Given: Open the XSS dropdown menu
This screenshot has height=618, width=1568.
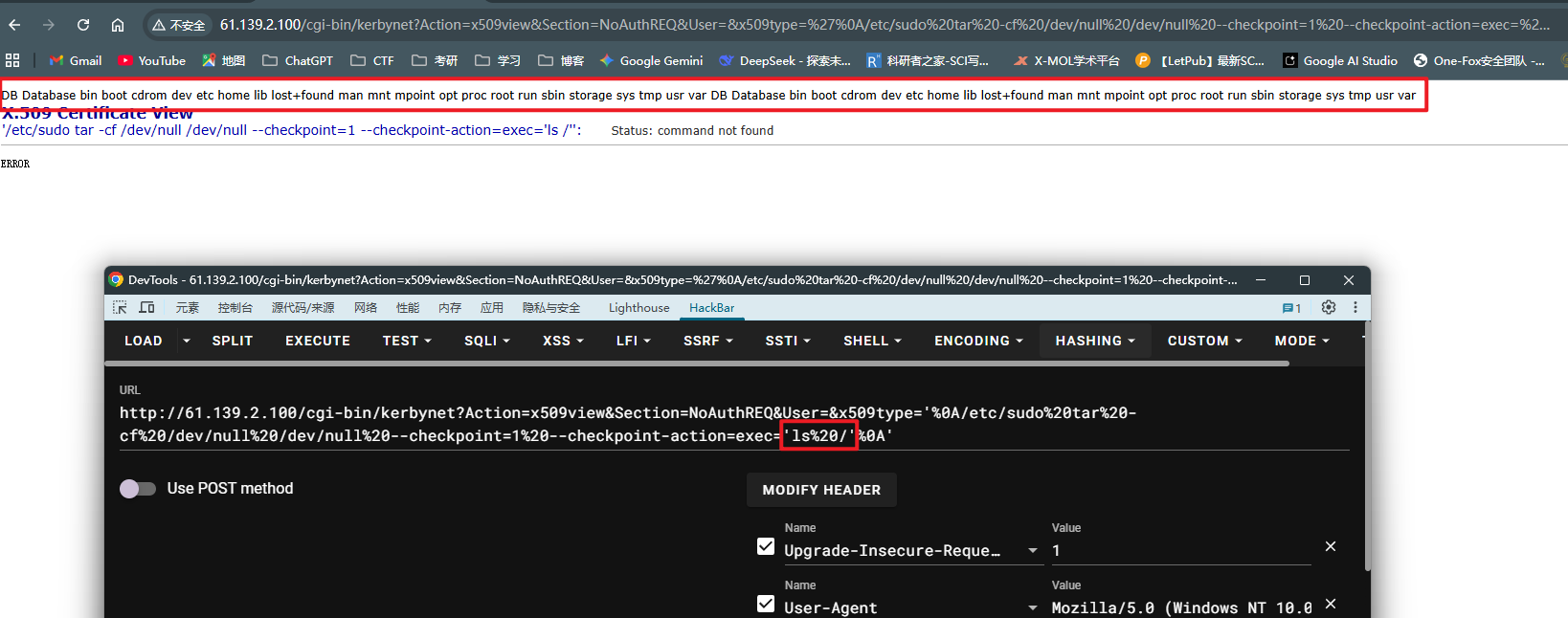Looking at the screenshot, I should (563, 341).
